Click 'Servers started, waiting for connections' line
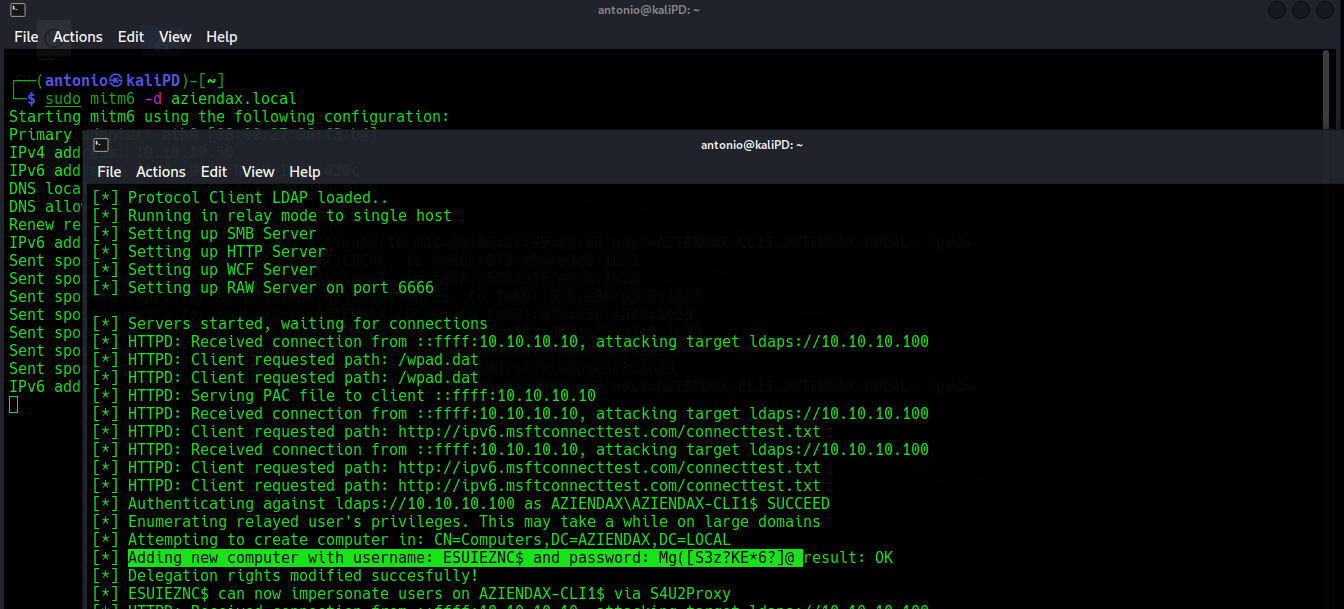Viewport: 1344px width, 609px height. 290,324
